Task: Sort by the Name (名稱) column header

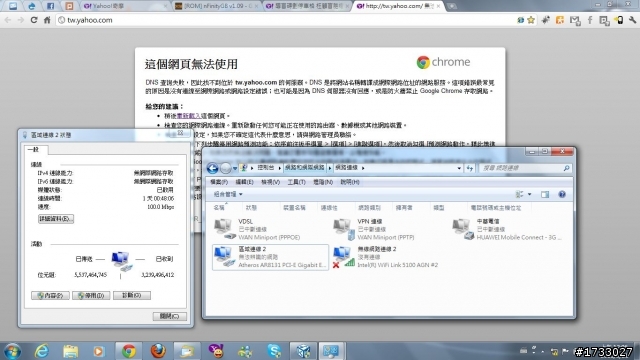Action: point(219,208)
